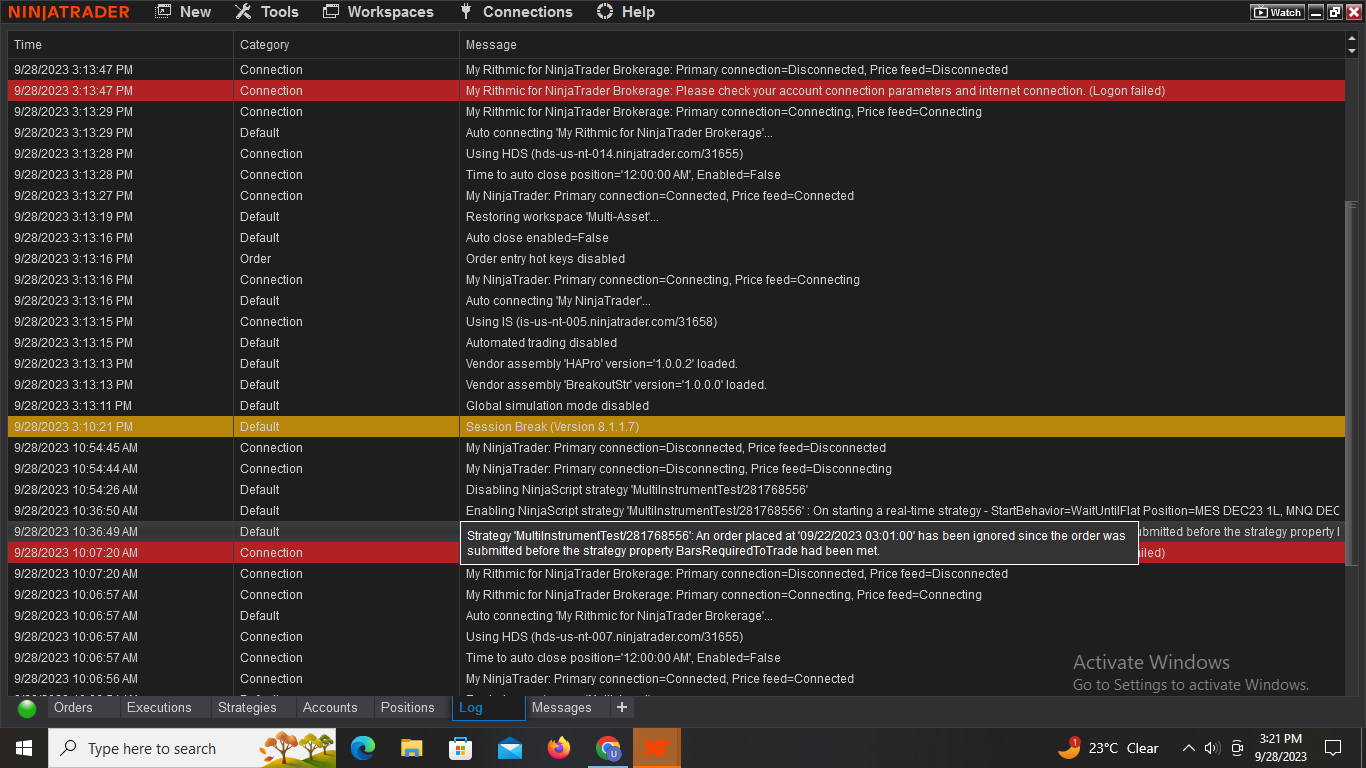The image size is (1366, 768).
Task: Select the Enabling NinjaScript strategy row
Action: pyautogui.click(x=676, y=511)
